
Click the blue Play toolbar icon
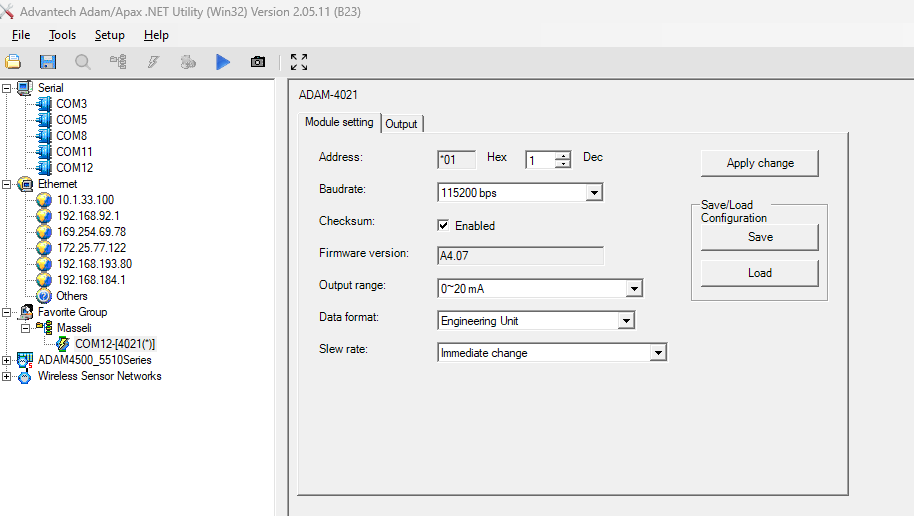click(x=223, y=62)
